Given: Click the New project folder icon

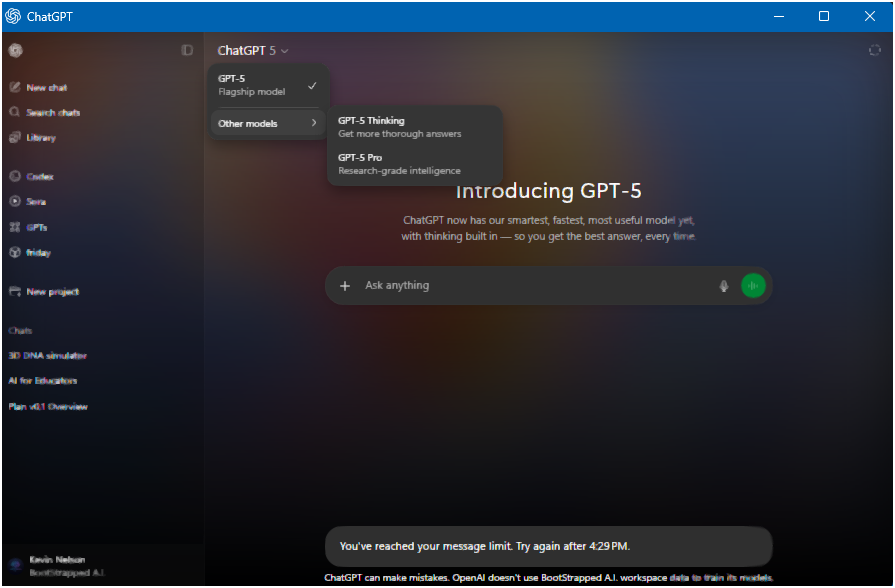Looking at the screenshot, I should point(15,292).
